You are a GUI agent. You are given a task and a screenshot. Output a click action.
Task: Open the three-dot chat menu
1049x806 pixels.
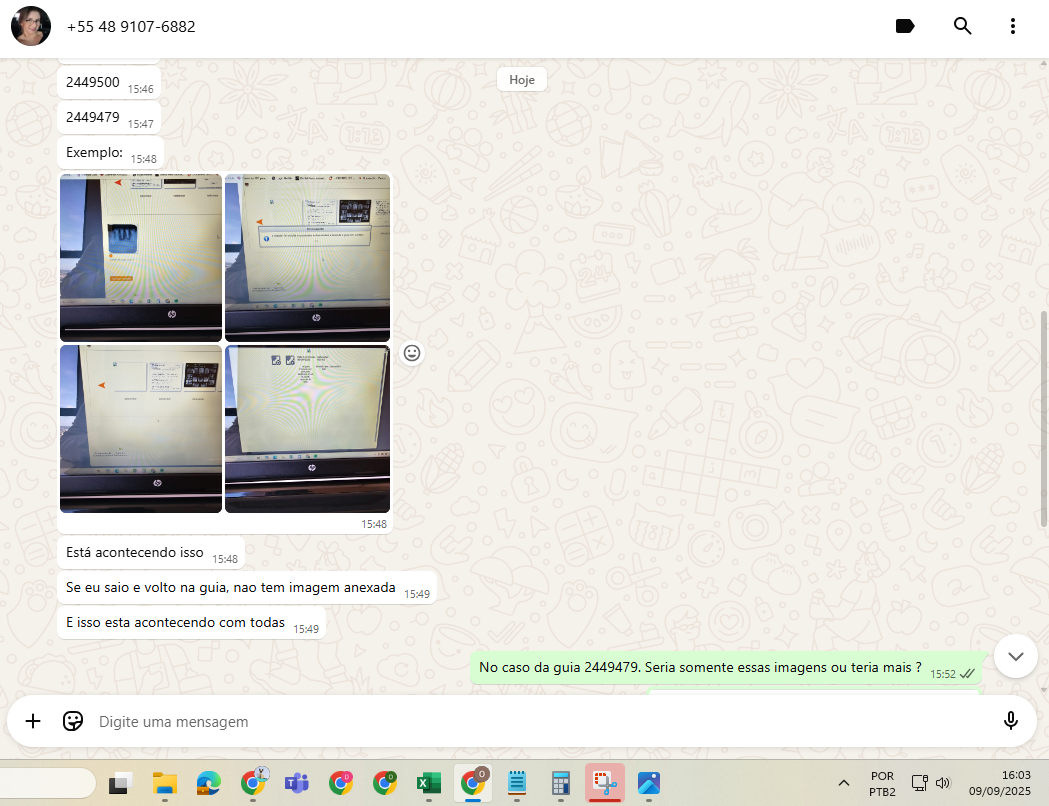click(x=1012, y=26)
